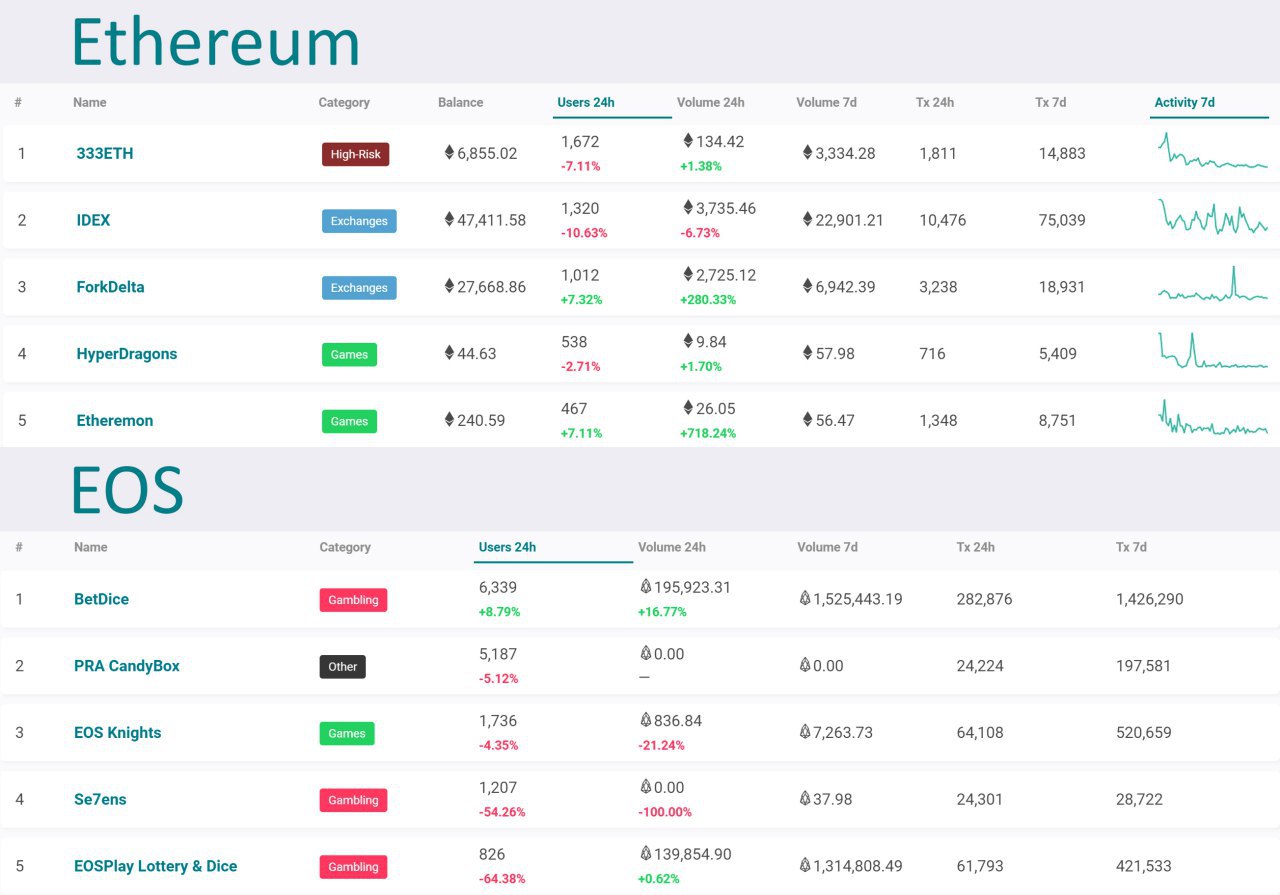The image size is (1280, 895).
Task: Sort EOS table by Users 24h
Action: [x=507, y=547]
